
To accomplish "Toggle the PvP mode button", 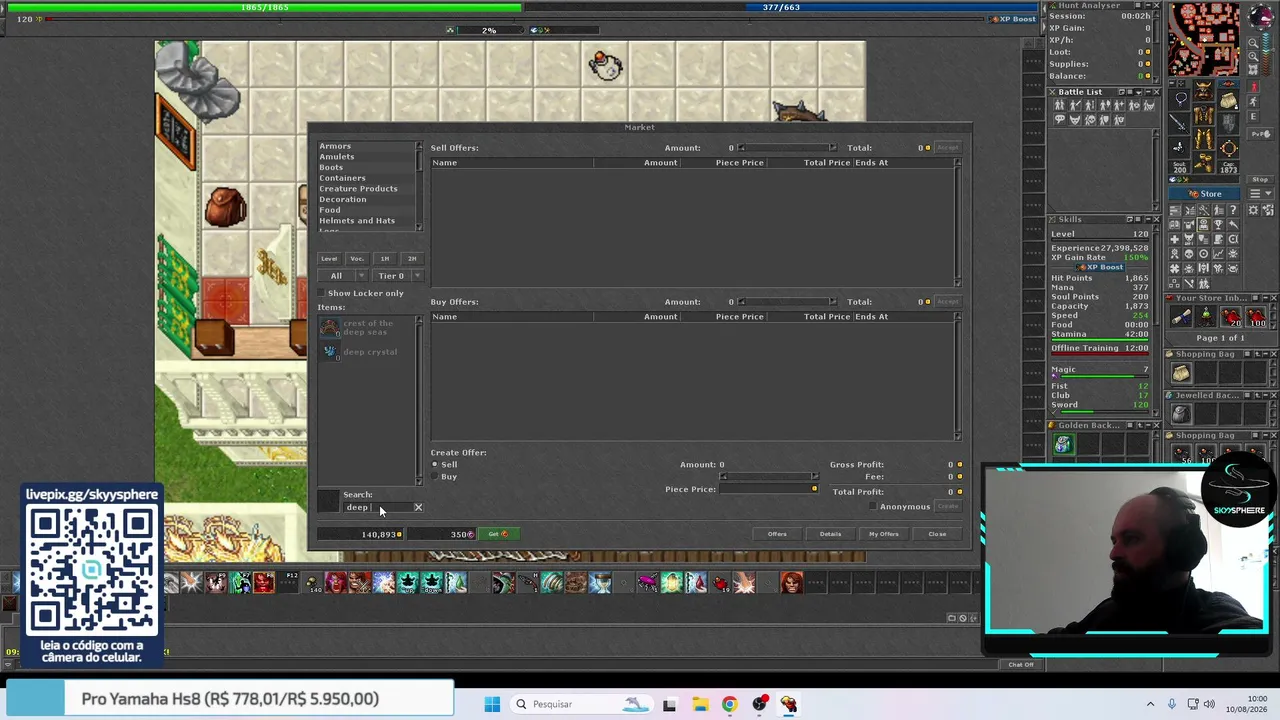I will pos(1260,134).
